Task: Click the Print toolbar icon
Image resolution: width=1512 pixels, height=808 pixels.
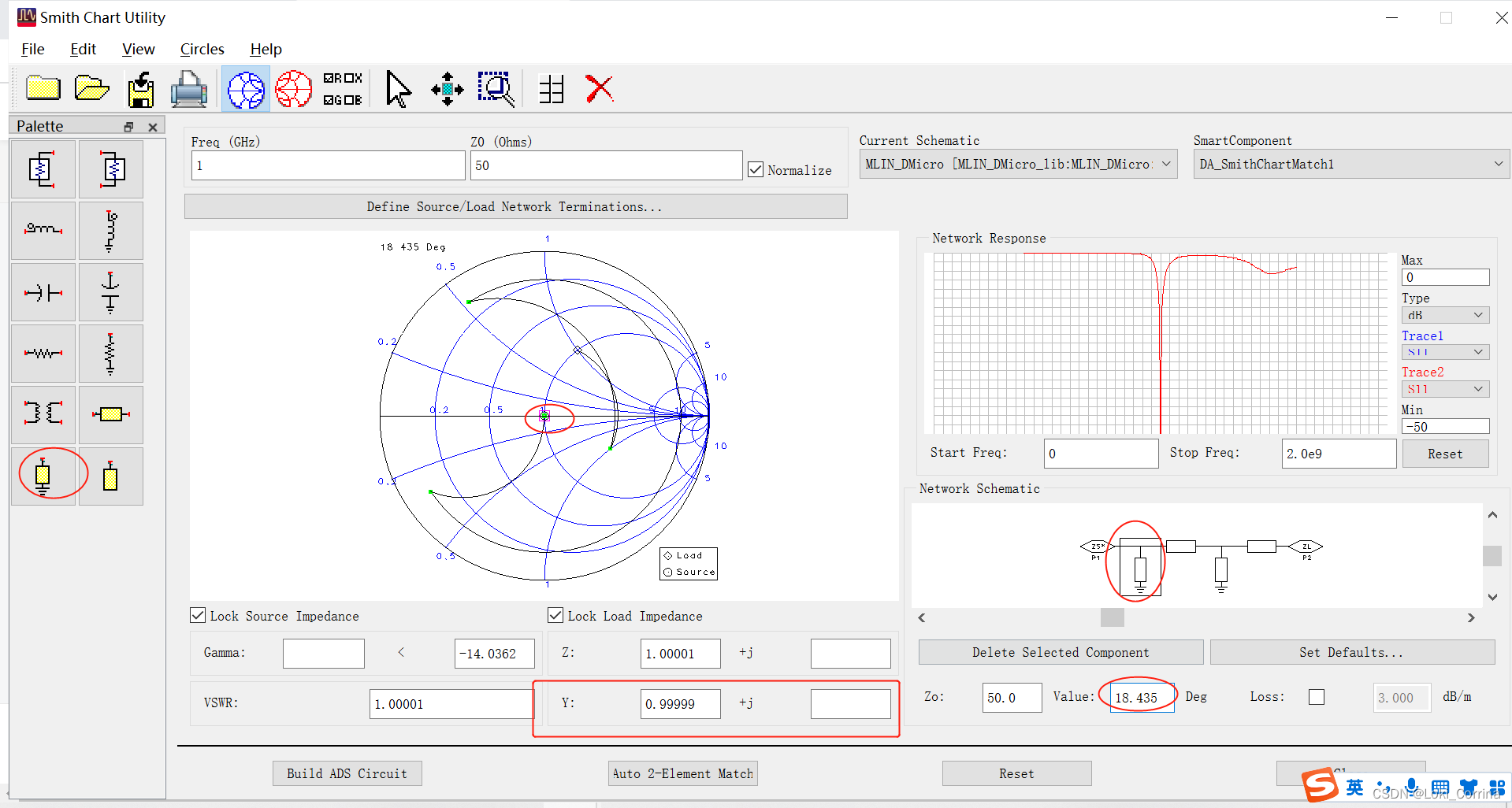Action: 188,89
